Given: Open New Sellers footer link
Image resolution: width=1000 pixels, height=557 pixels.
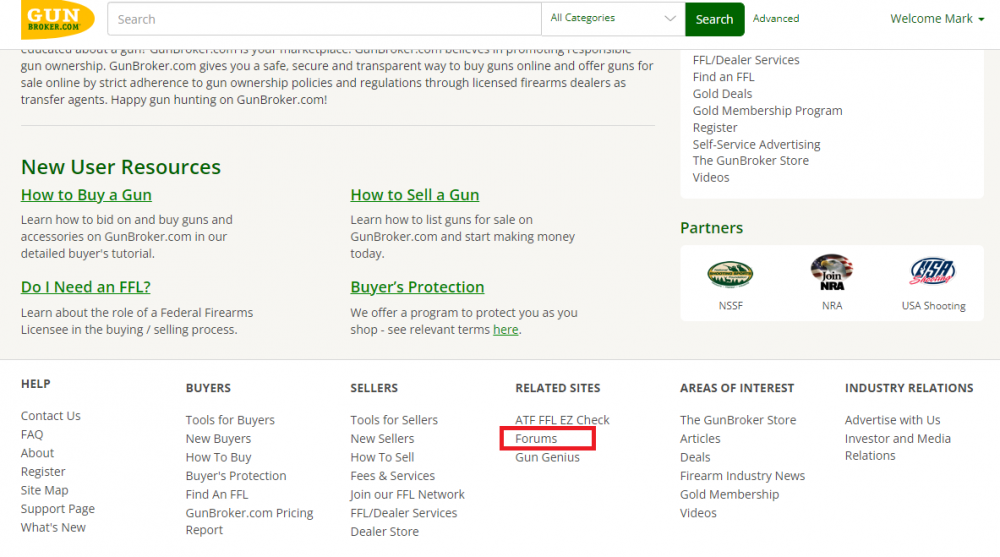Looking at the screenshot, I should (382, 438).
